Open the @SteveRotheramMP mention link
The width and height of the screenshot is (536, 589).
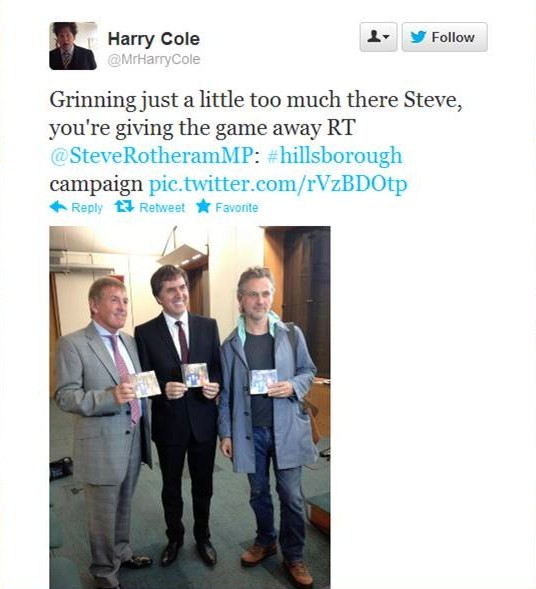click(x=151, y=156)
